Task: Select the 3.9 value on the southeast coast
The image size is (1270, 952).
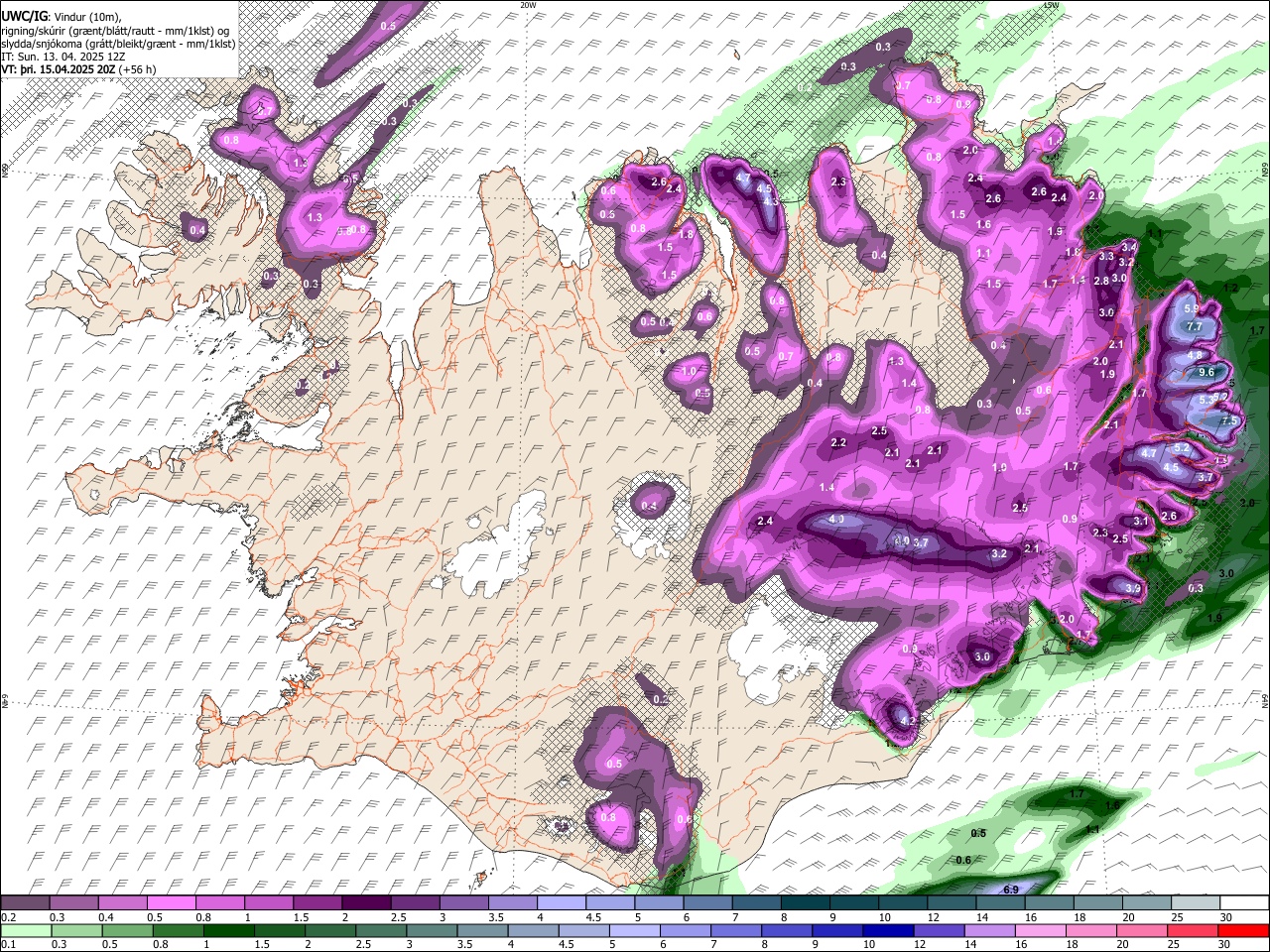Action: click(x=1133, y=588)
